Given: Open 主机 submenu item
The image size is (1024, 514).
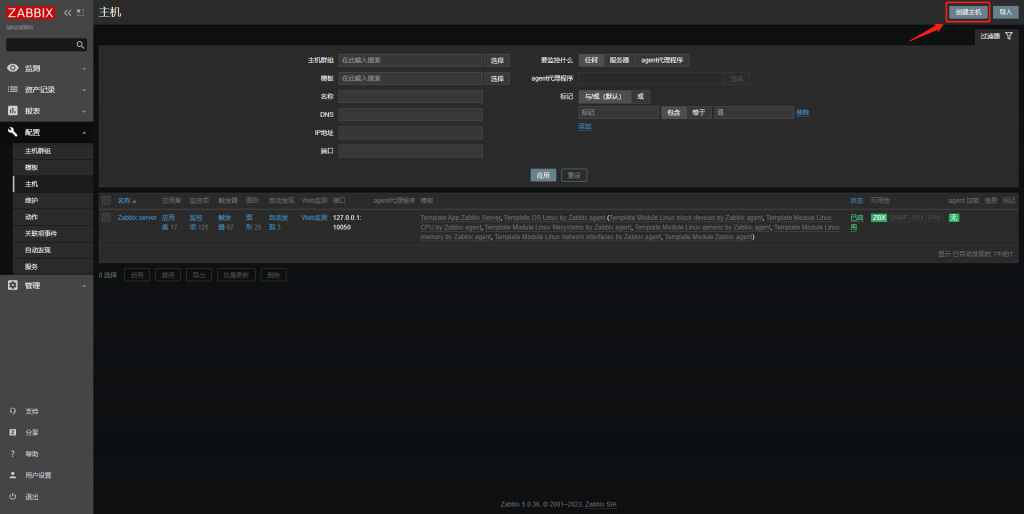Looking at the screenshot, I should [x=53, y=184].
